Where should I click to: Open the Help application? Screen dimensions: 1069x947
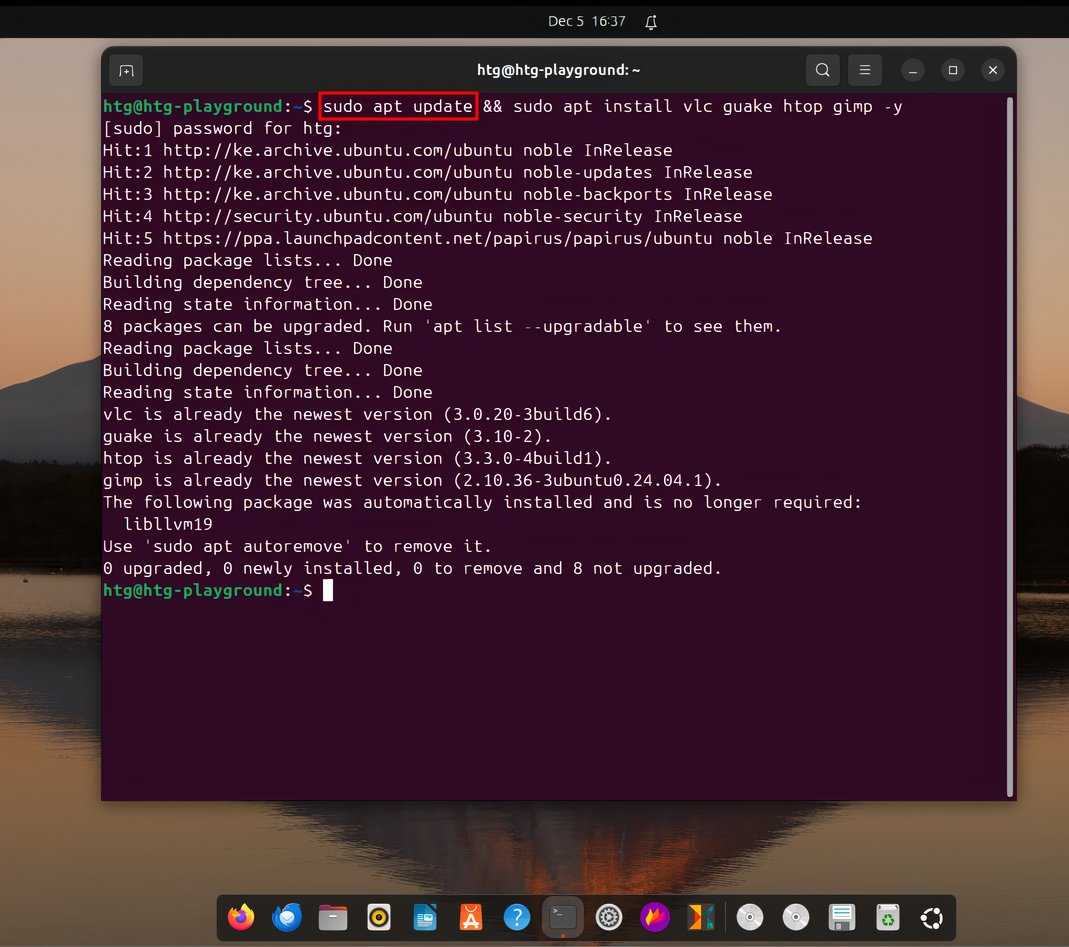click(517, 917)
